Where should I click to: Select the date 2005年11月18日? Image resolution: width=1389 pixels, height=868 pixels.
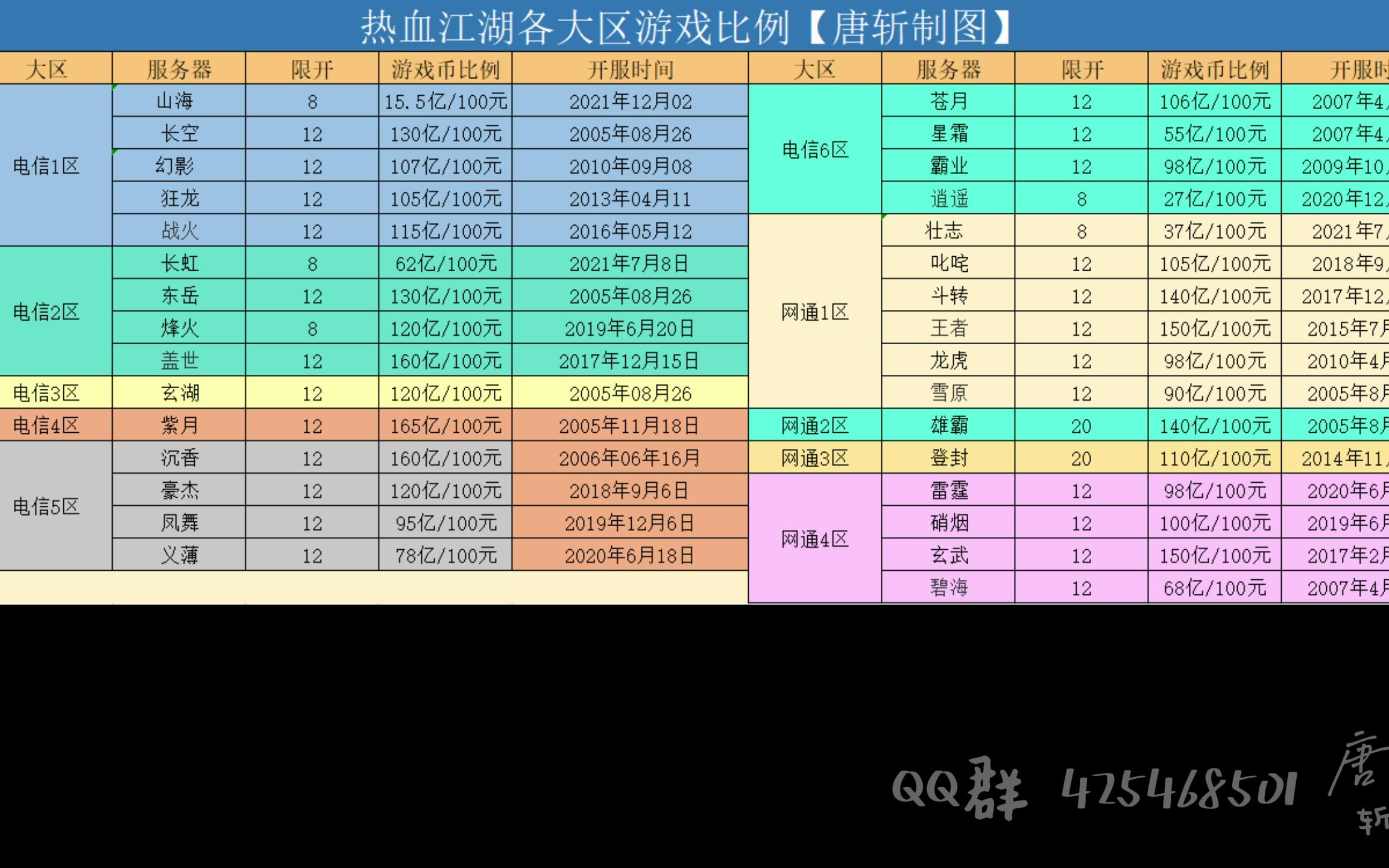click(629, 426)
